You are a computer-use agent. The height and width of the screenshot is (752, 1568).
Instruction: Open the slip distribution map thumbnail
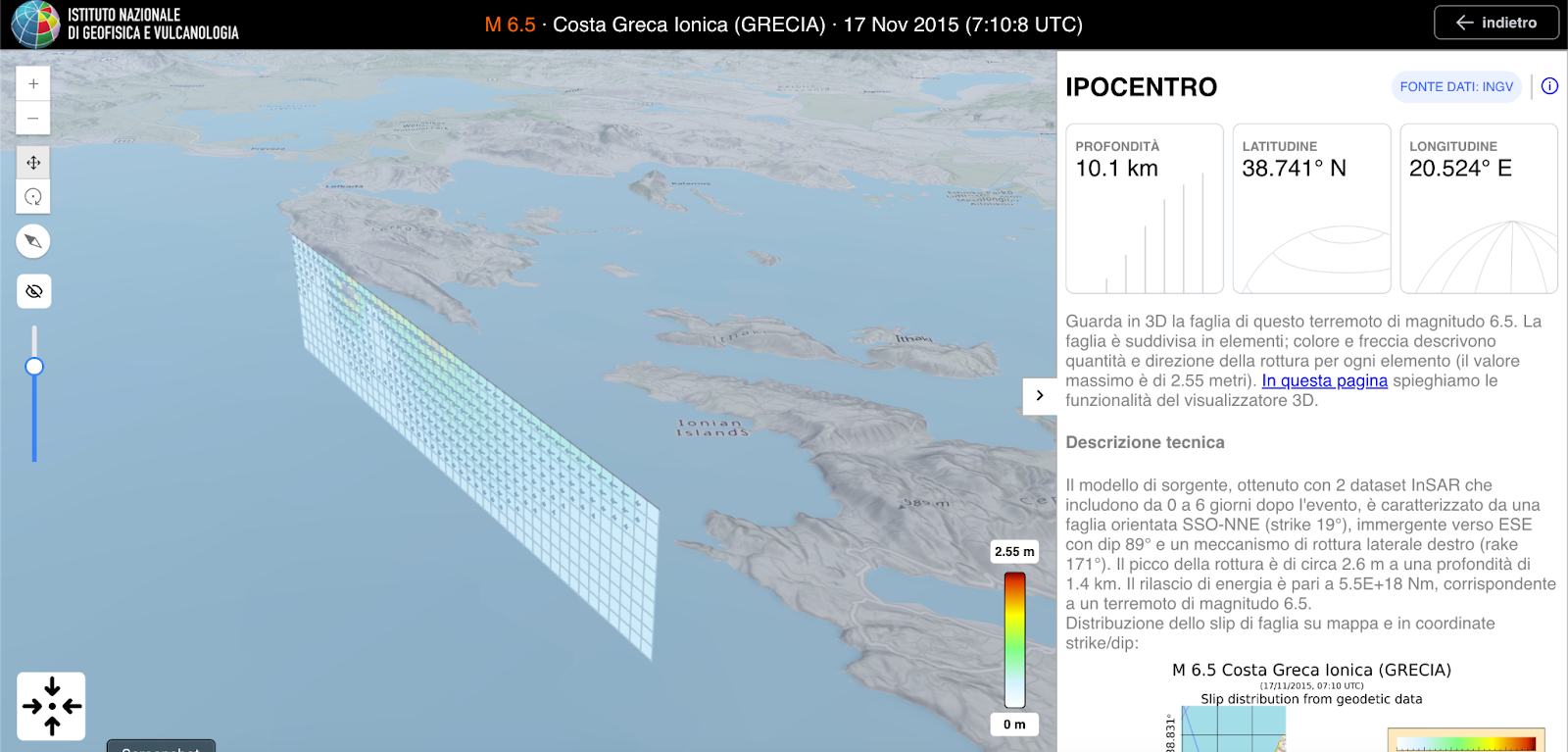[1233, 729]
